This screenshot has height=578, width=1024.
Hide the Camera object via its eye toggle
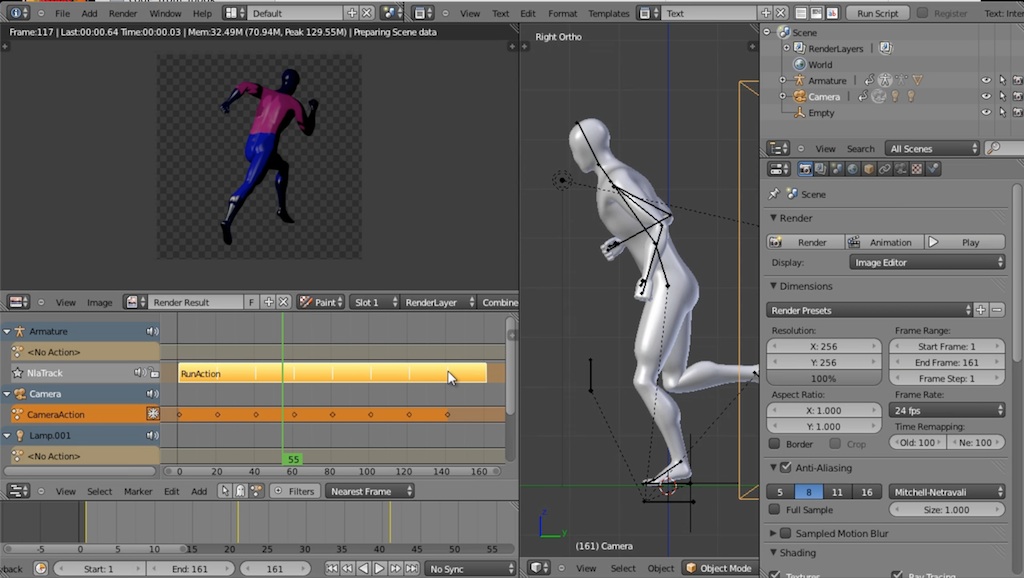[986, 96]
